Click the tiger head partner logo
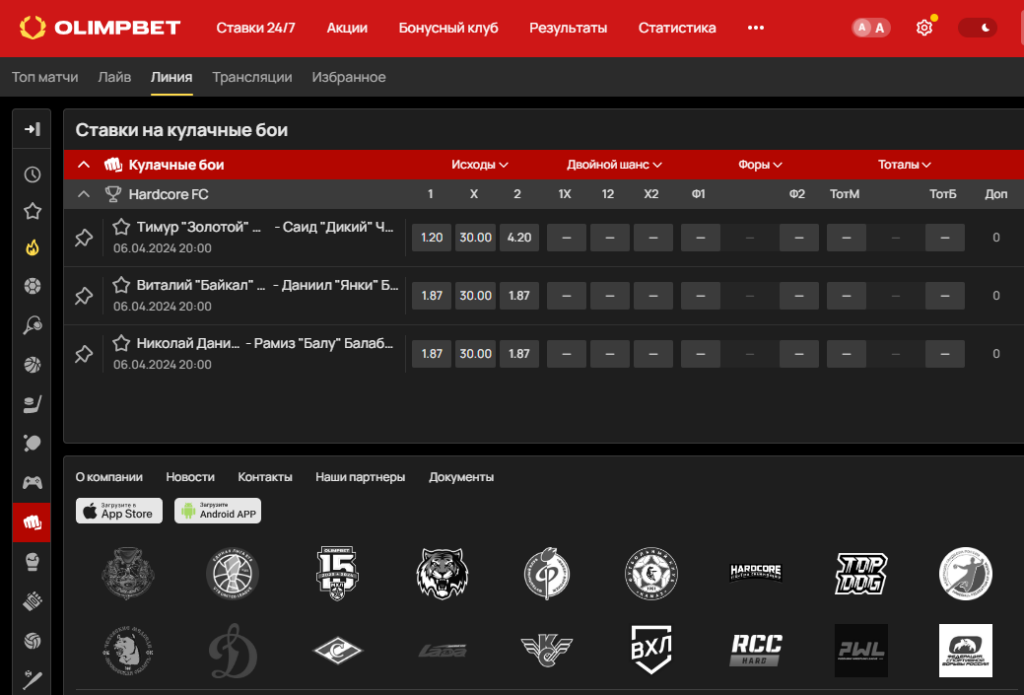This screenshot has width=1024, height=695. tap(442, 574)
